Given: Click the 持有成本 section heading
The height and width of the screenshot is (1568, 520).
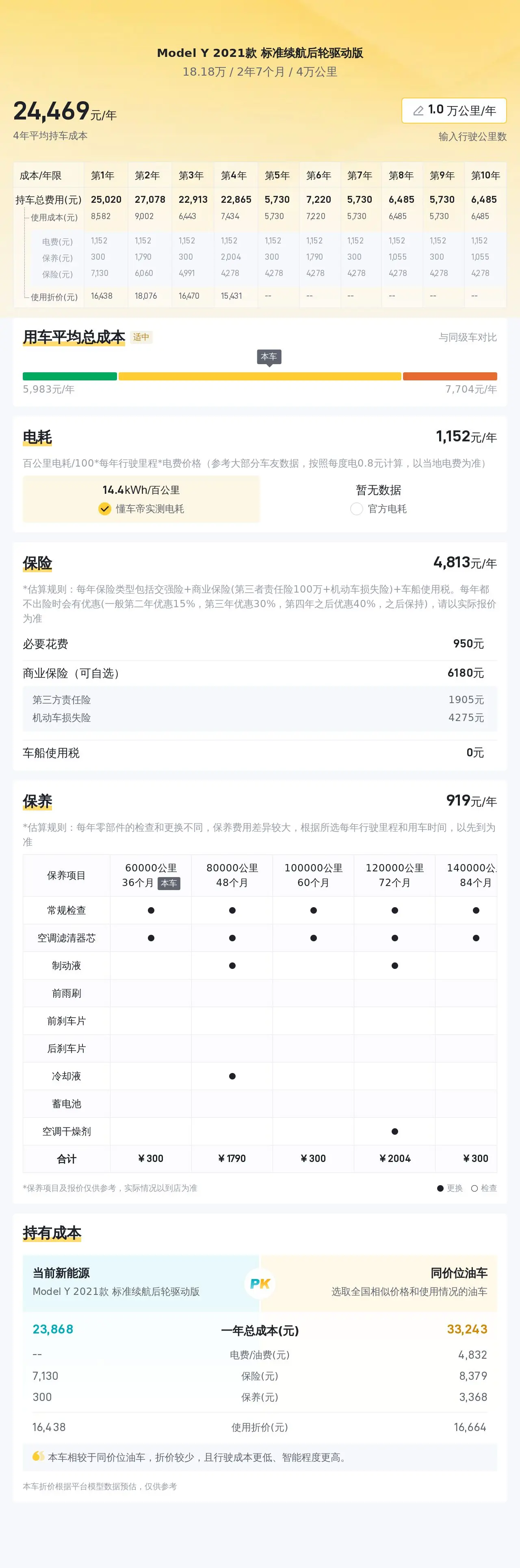Looking at the screenshot, I should pyautogui.click(x=52, y=1233).
